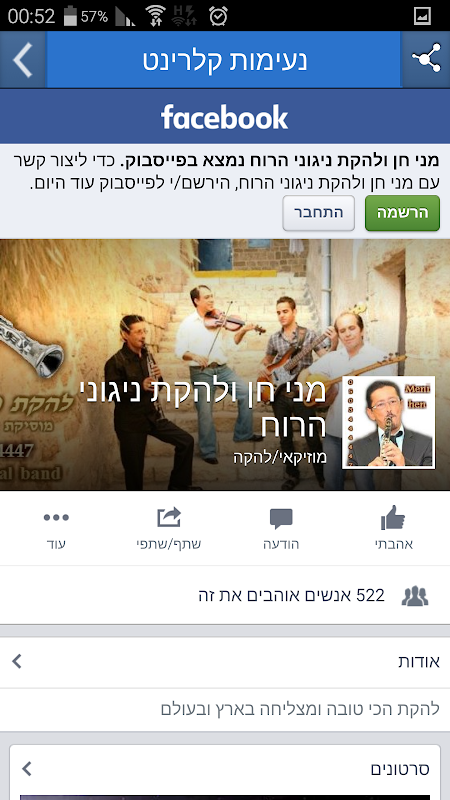The width and height of the screenshot is (450, 800).
Task: Click the התחבר login button
Action: click(319, 213)
